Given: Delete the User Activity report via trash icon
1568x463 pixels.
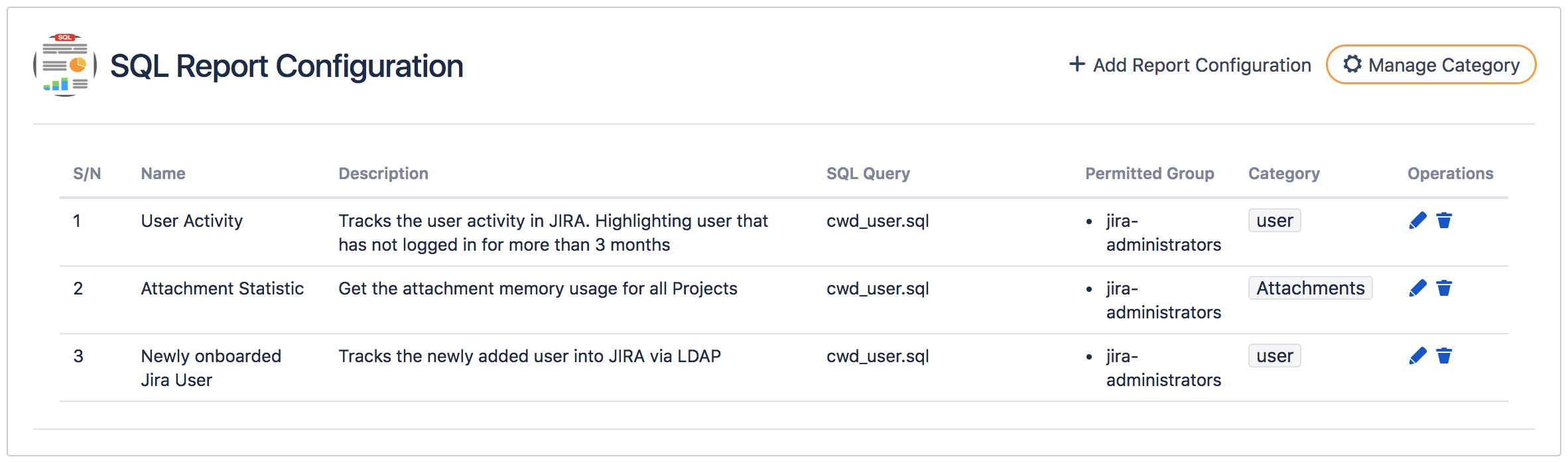Looking at the screenshot, I should pyautogui.click(x=1444, y=221).
